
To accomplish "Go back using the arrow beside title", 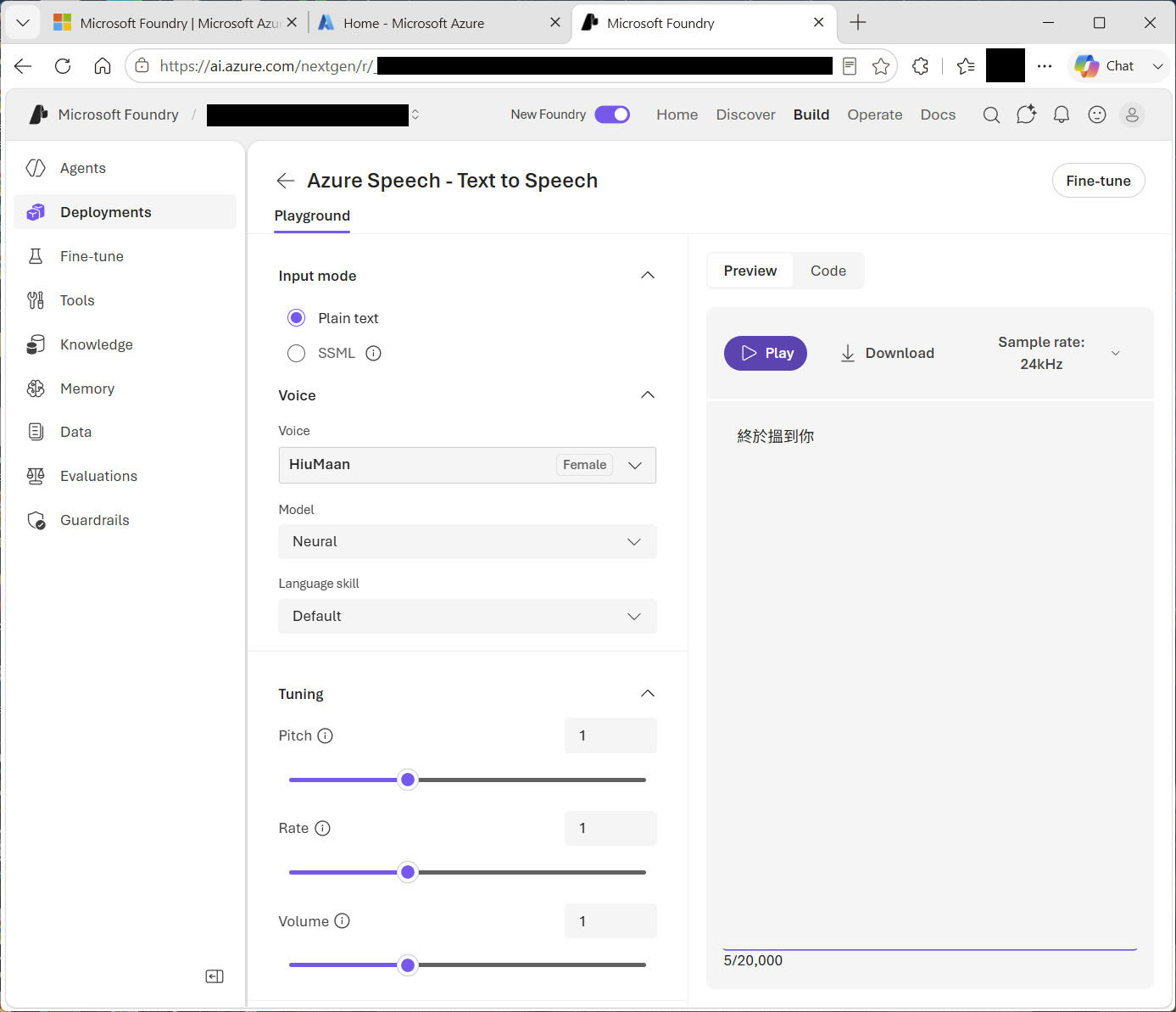I will [286, 181].
